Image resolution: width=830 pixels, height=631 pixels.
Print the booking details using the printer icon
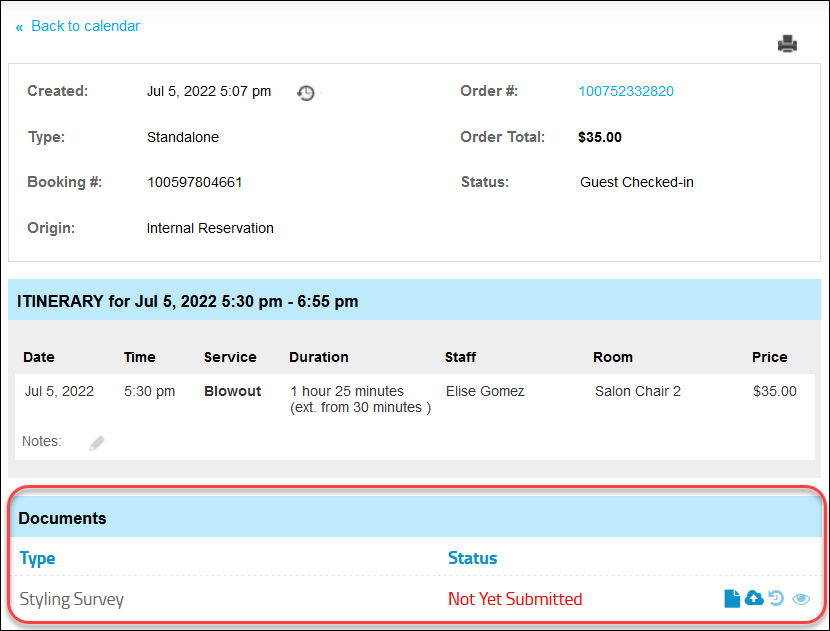tap(787, 44)
